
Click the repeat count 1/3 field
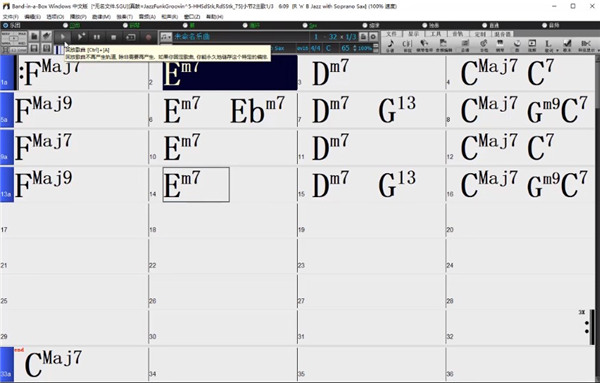pyautogui.click(x=351, y=37)
